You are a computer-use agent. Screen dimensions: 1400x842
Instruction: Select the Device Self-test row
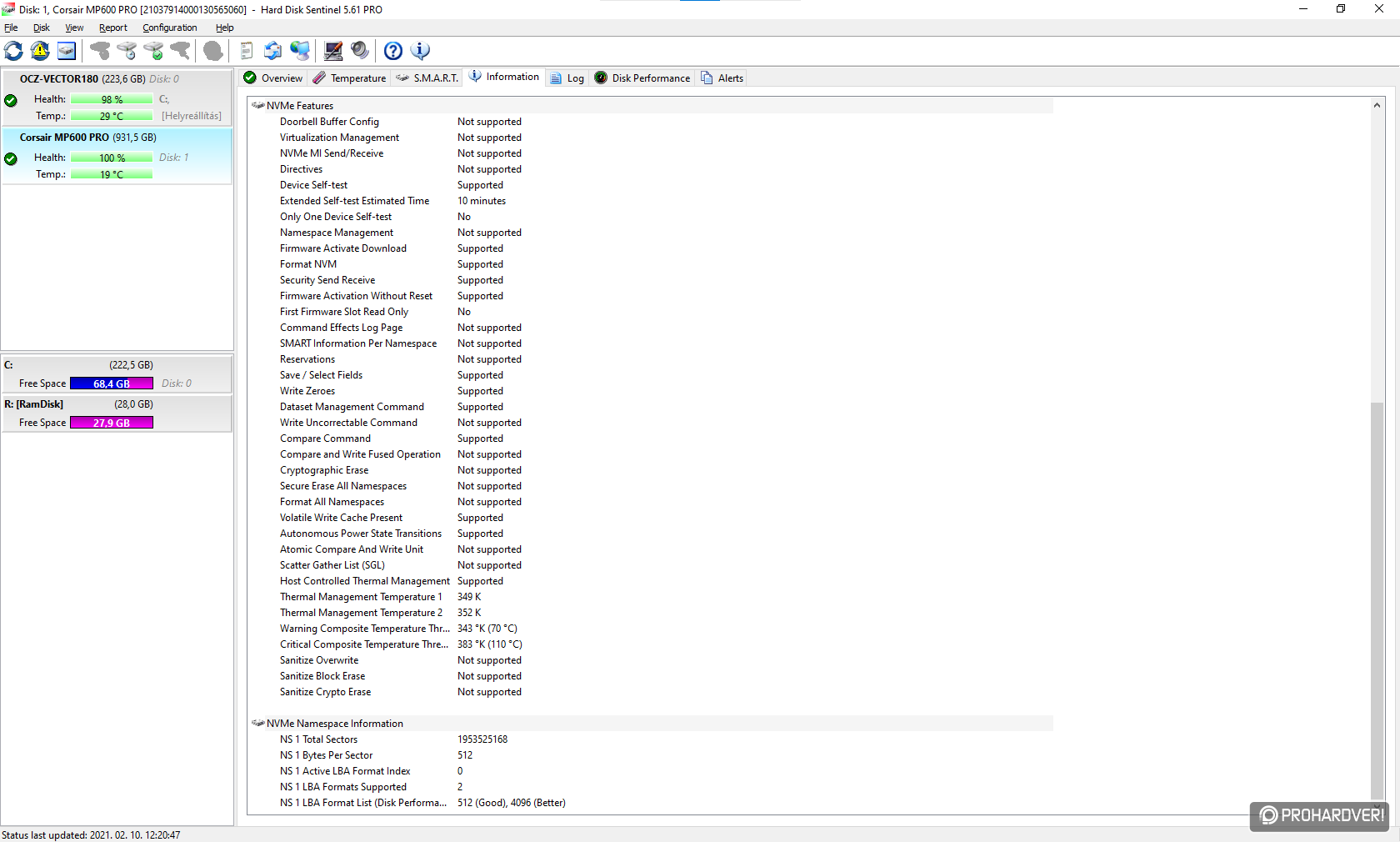650,185
